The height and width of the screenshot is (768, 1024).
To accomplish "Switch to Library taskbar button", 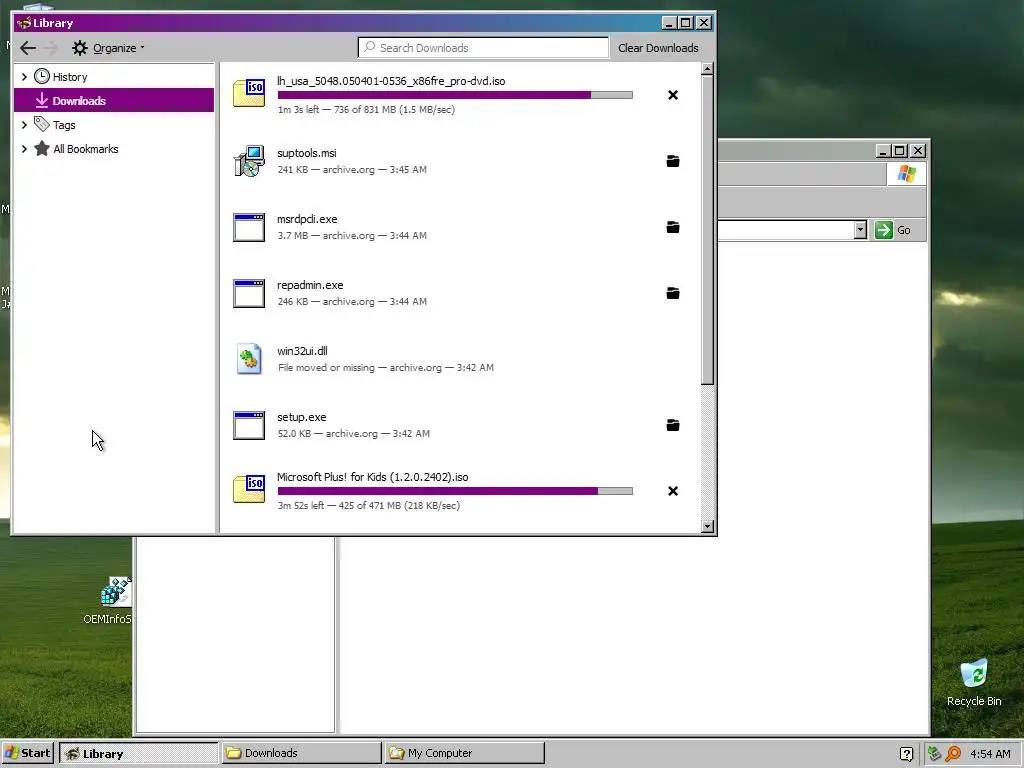I will tap(138, 753).
